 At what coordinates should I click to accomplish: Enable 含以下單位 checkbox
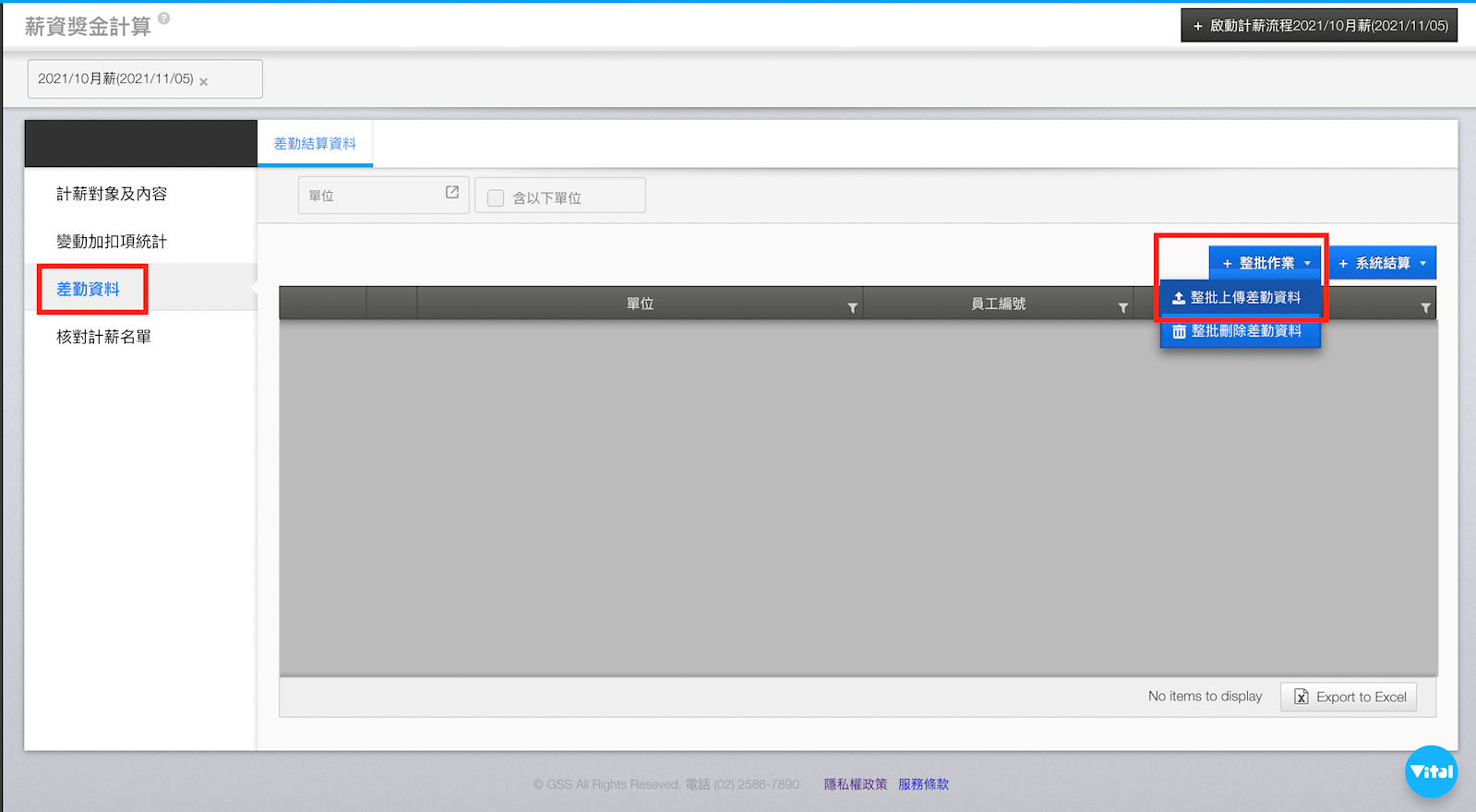[496, 197]
